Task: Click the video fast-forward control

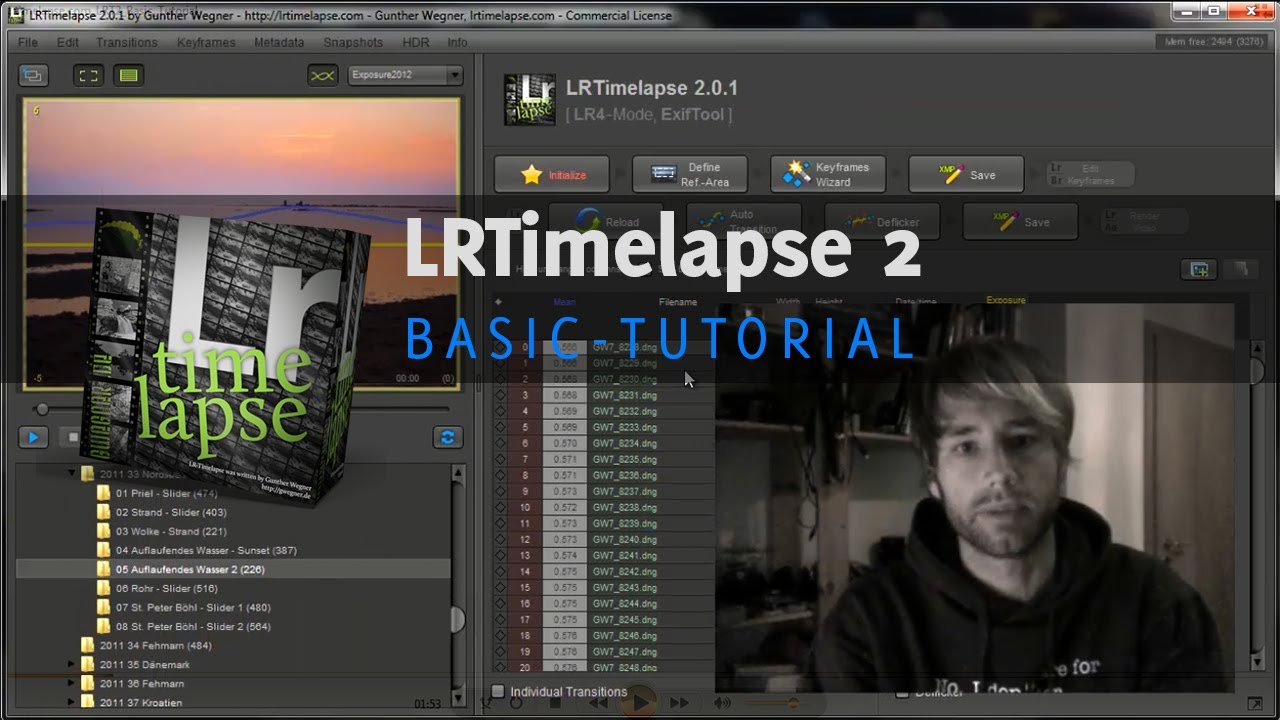Action: (679, 703)
